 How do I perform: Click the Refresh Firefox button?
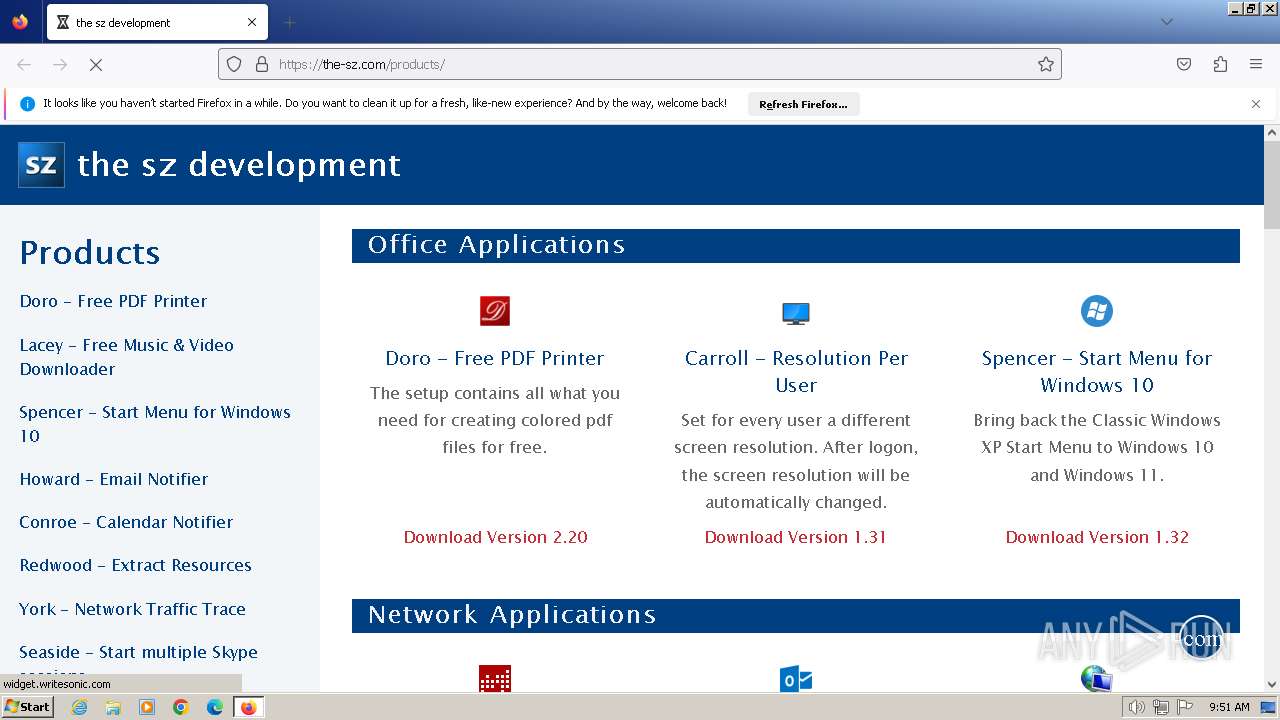pos(803,104)
